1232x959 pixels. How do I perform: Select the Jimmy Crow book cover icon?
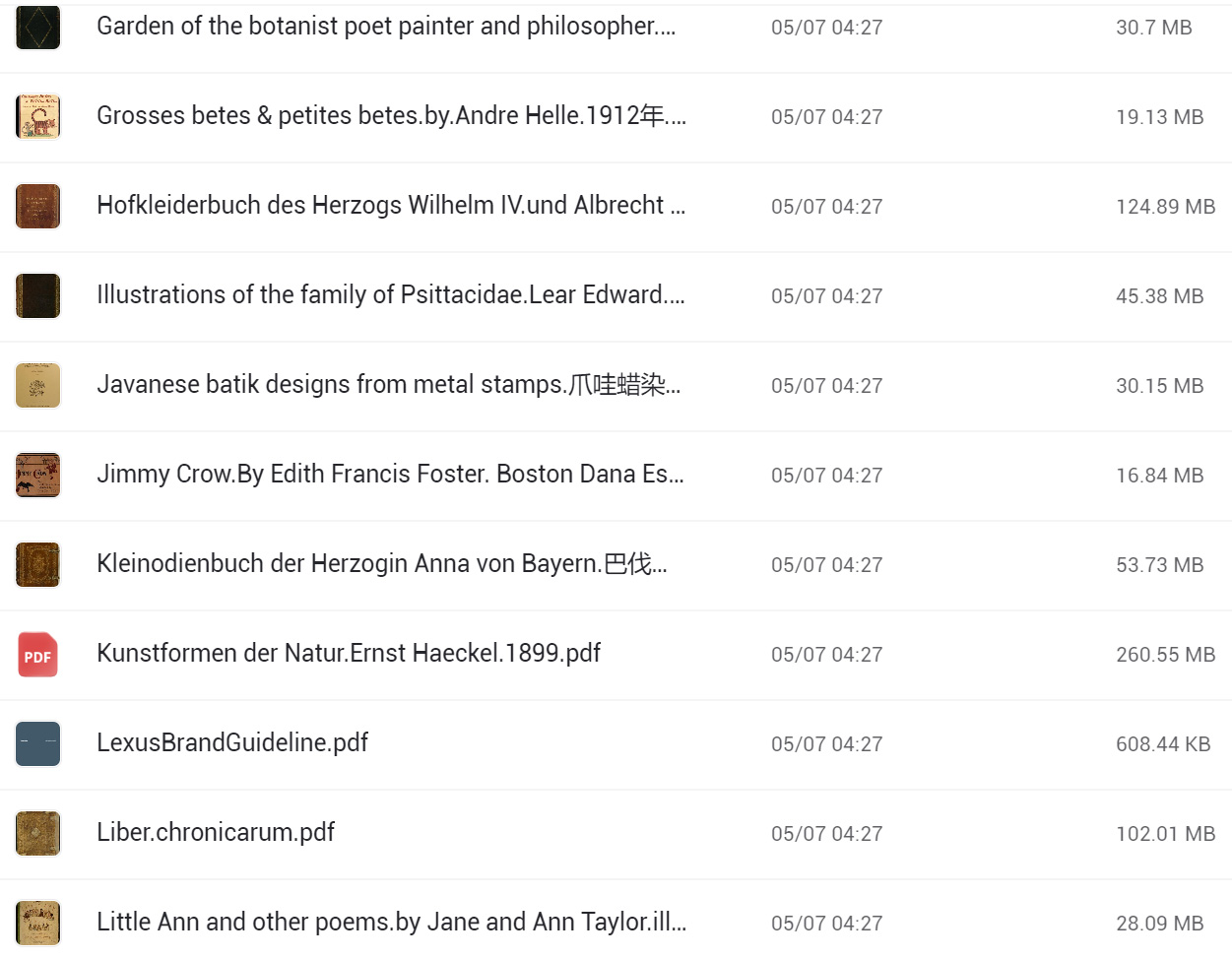pyautogui.click(x=37, y=476)
